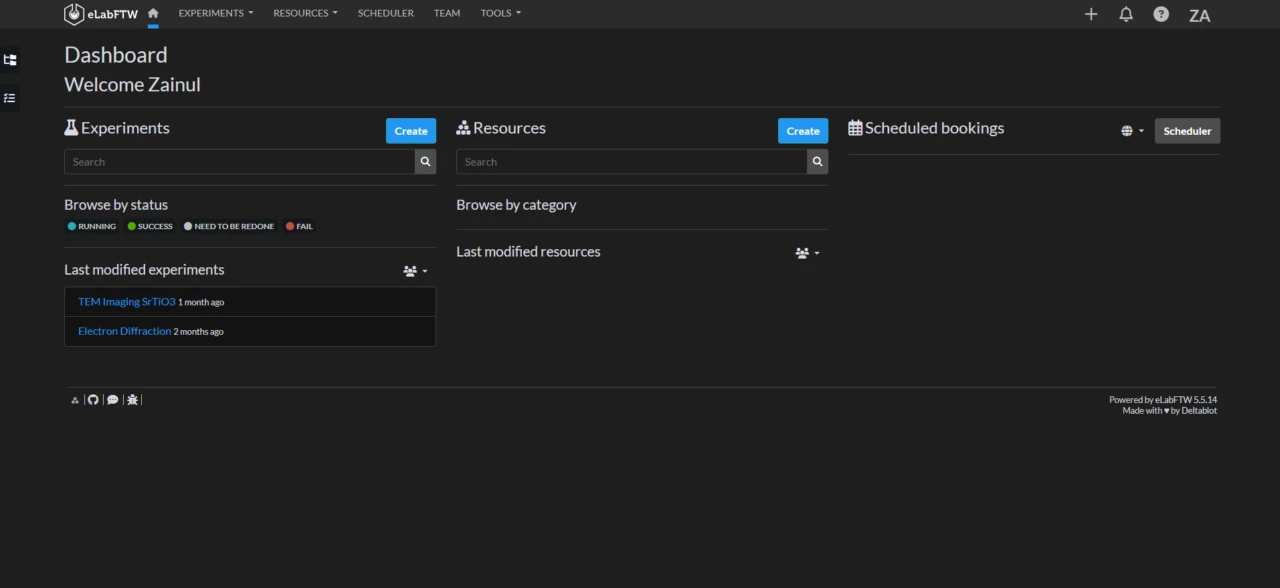The width and height of the screenshot is (1280, 588).
Task: Create a new resource
Action: (803, 131)
